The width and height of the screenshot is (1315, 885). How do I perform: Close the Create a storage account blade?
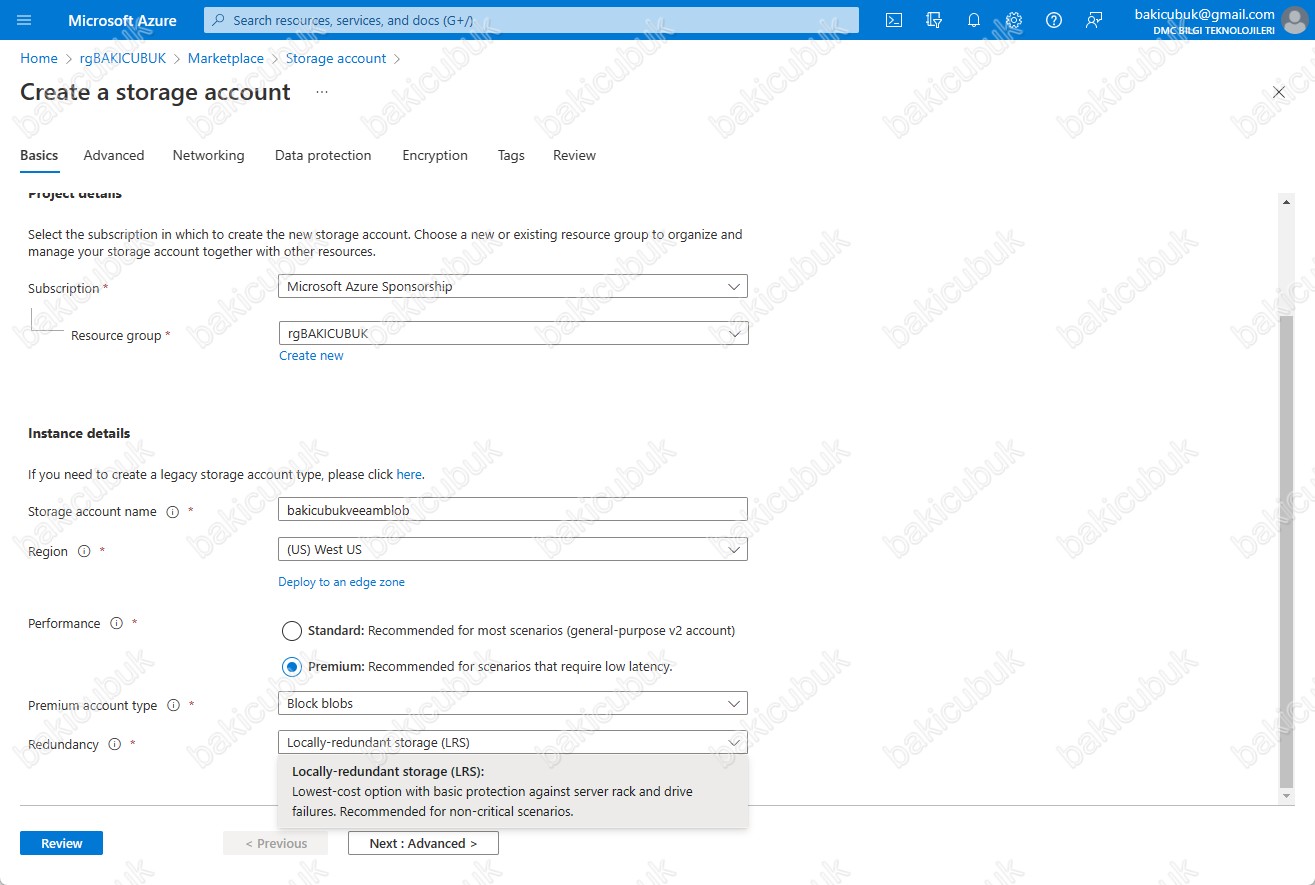1279,92
